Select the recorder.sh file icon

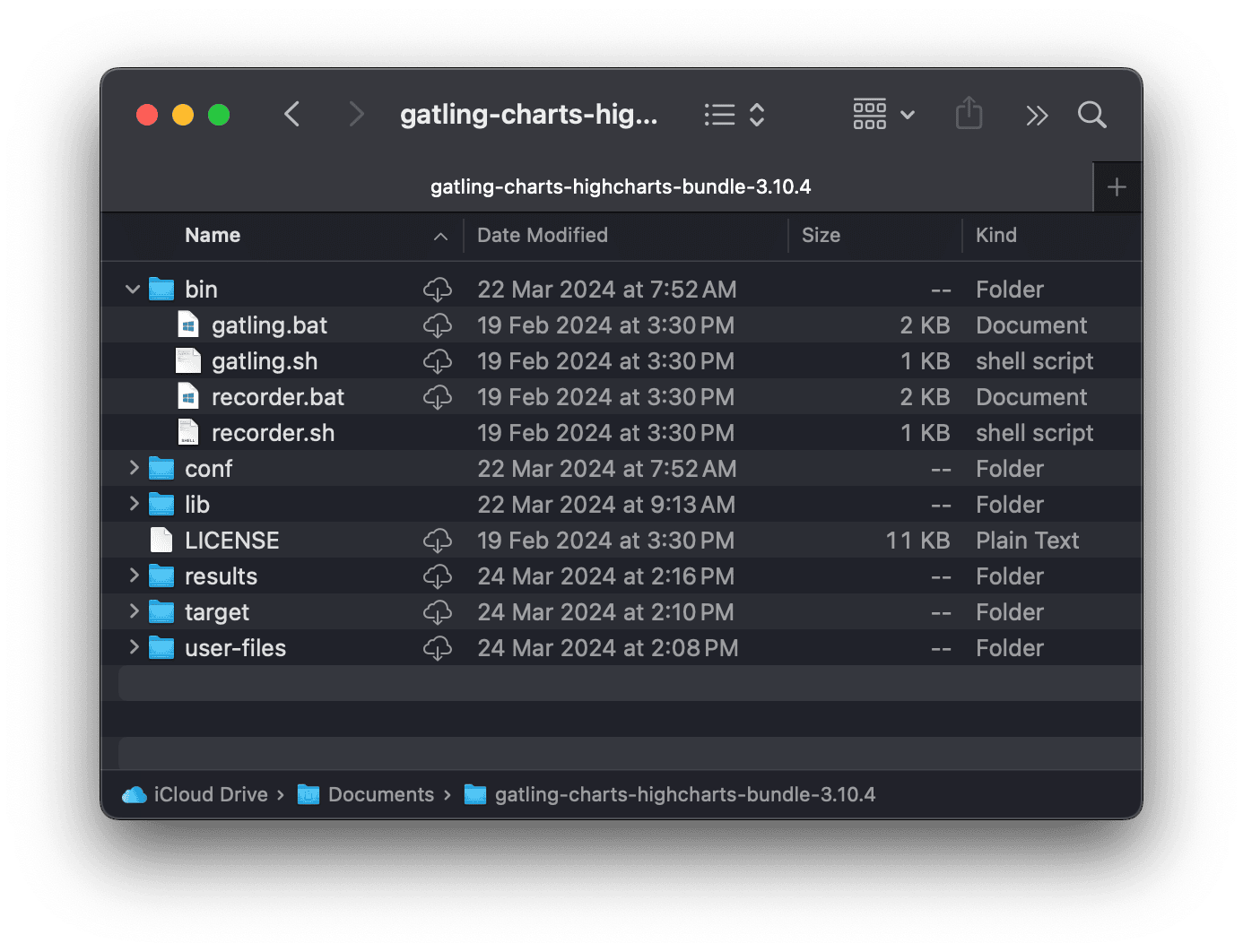tap(188, 432)
